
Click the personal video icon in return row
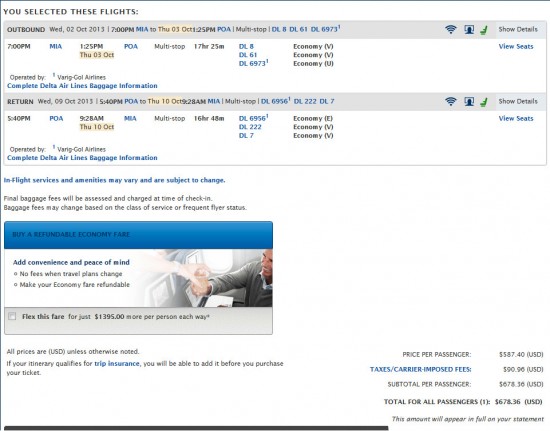pyautogui.click(x=469, y=102)
